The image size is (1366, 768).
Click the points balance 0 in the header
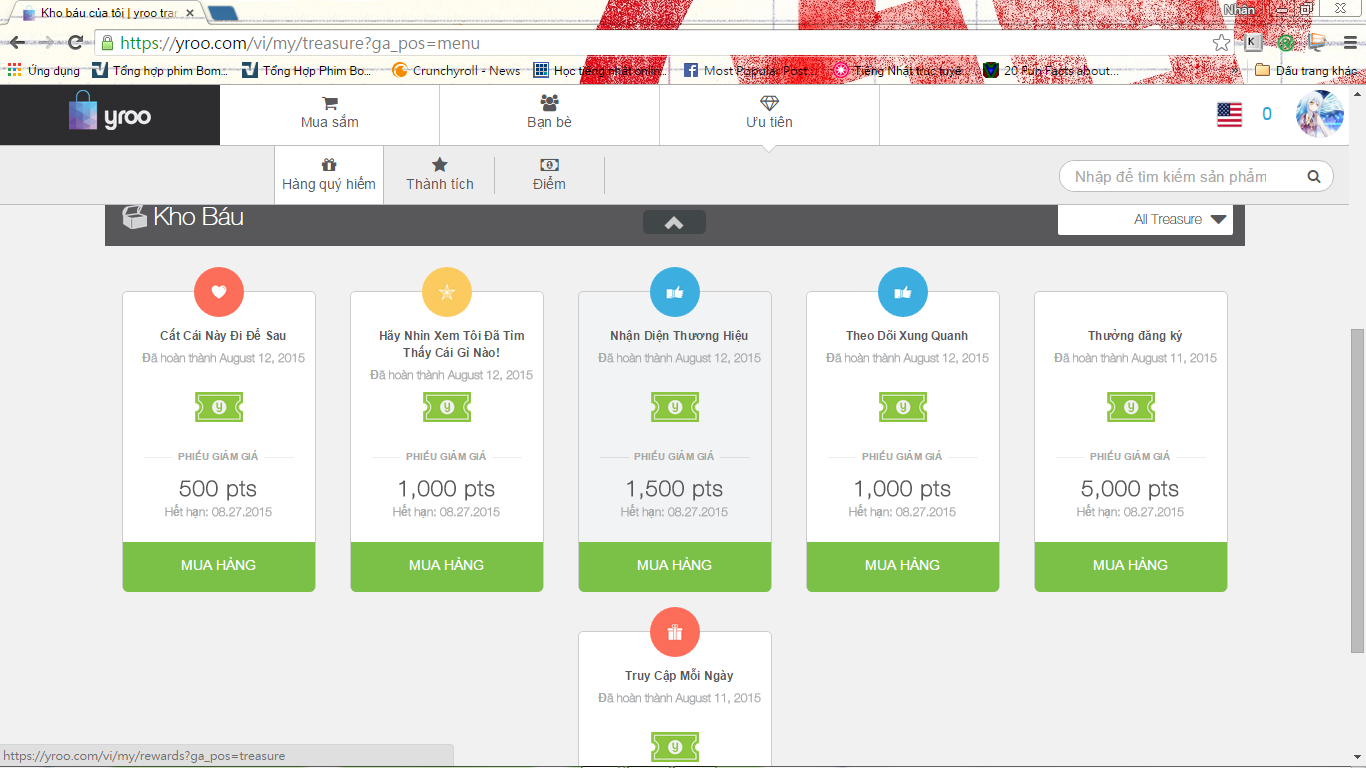point(1267,114)
